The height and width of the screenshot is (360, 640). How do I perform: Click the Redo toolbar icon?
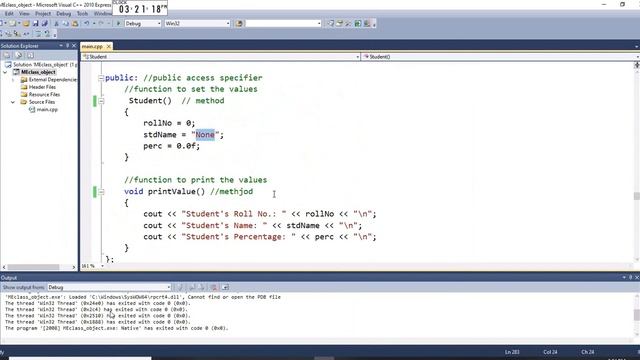tap(101, 24)
